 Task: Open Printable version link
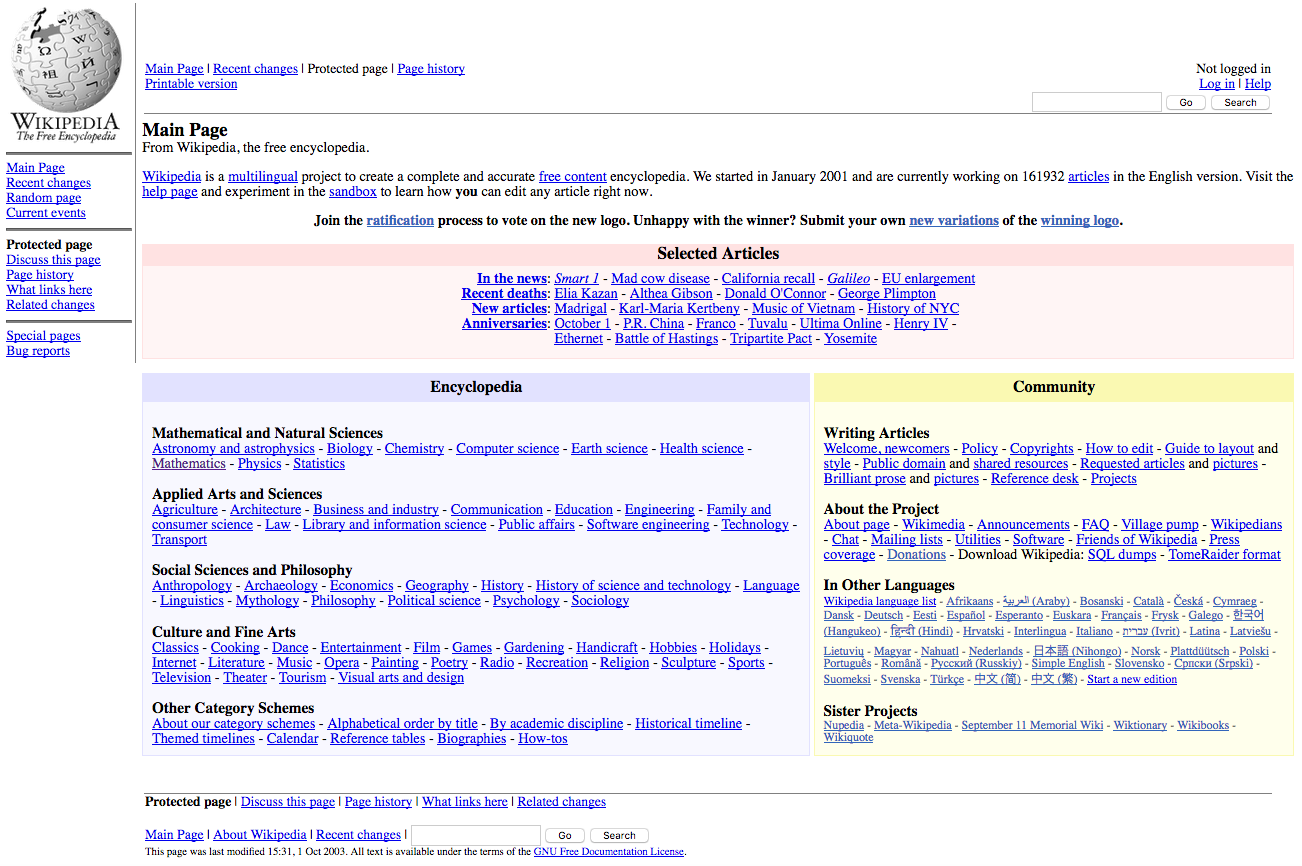point(191,84)
